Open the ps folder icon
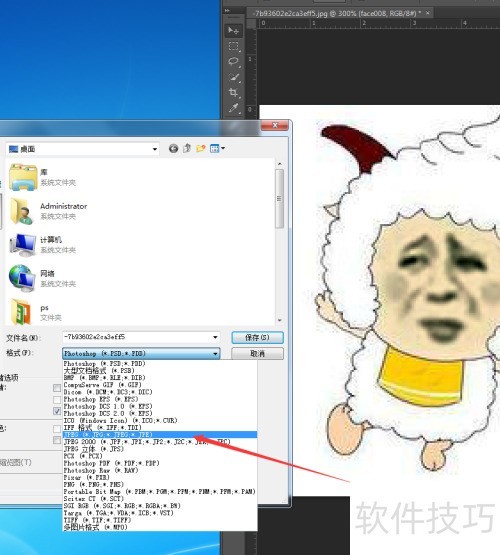Screen dimensions: 500x555 tap(21, 312)
